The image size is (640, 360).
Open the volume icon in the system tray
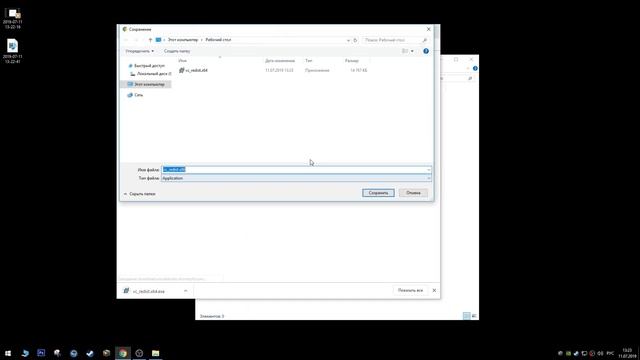(600, 353)
